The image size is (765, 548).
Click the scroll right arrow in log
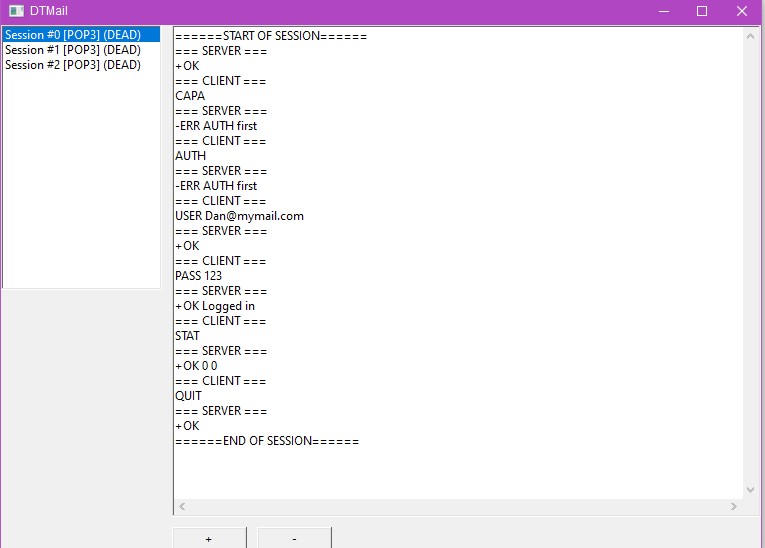(734, 507)
